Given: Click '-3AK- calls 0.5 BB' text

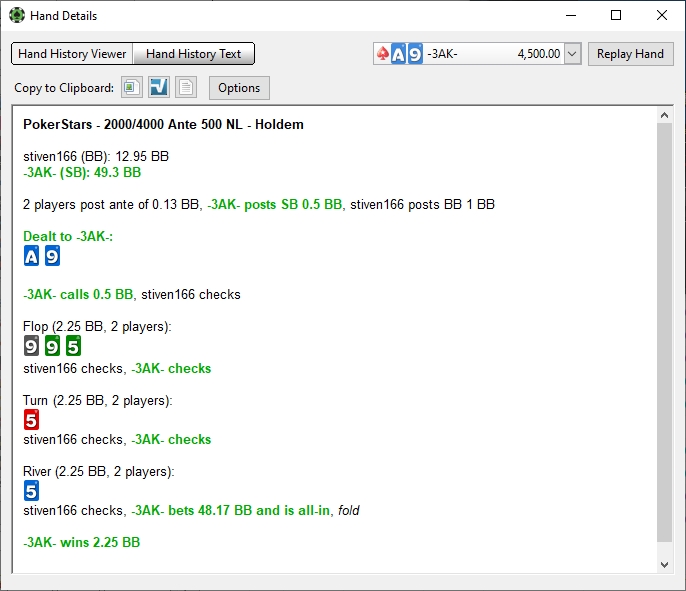Looking at the screenshot, I should pyautogui.click(x=78, y=294).
